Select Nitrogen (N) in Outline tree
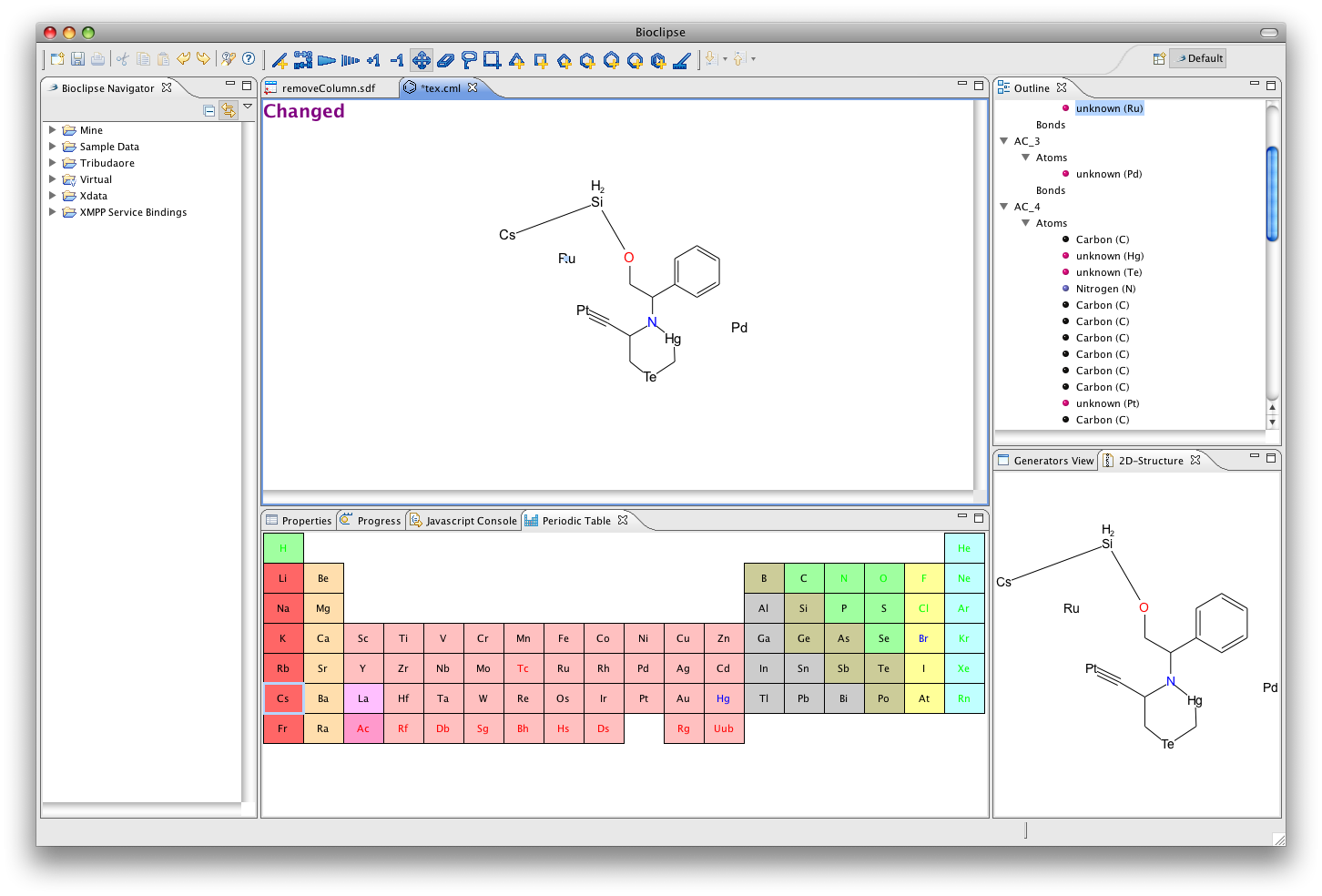This screenshot has height=896, width=1322. pyautogui.click(x=1105, y=289)
